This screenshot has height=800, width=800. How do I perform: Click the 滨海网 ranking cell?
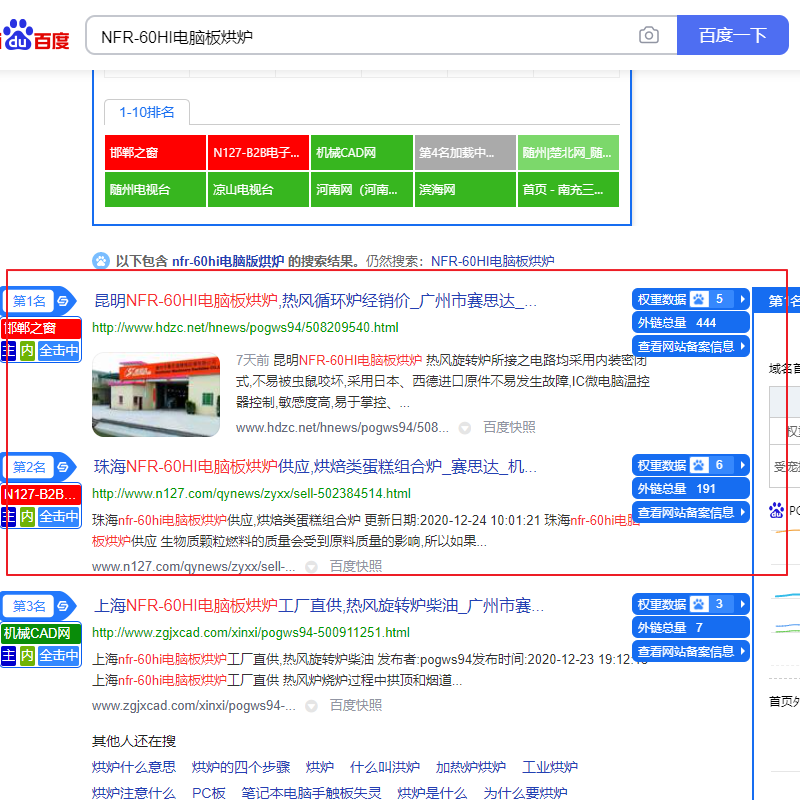(465, 190)
